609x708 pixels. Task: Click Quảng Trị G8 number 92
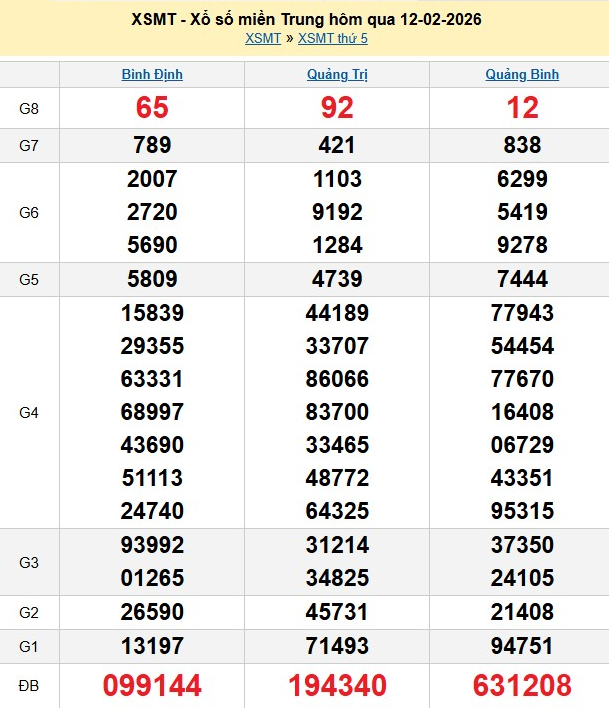336,108
